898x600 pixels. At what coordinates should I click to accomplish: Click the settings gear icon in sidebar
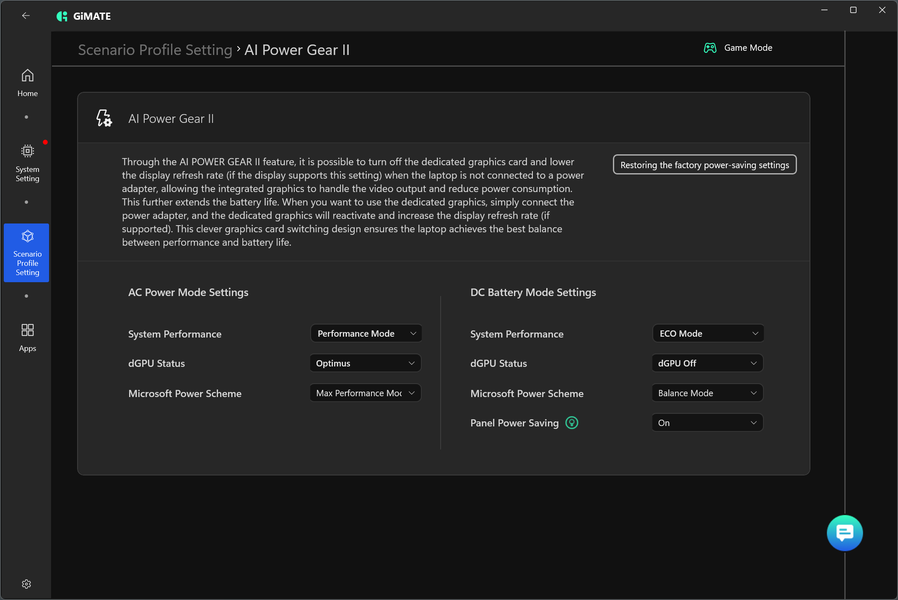pyautogui.click(x=26, y=584)
